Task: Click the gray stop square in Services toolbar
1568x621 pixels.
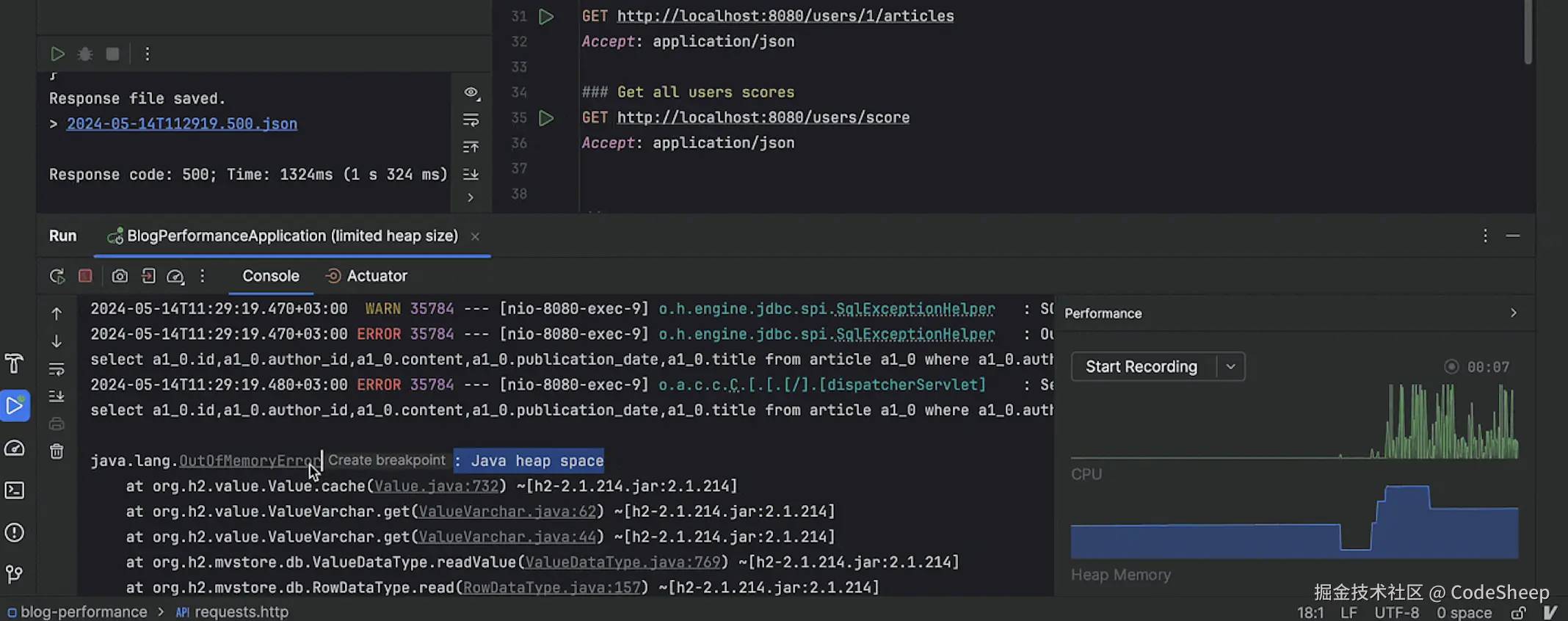Action: coord(112,54)
